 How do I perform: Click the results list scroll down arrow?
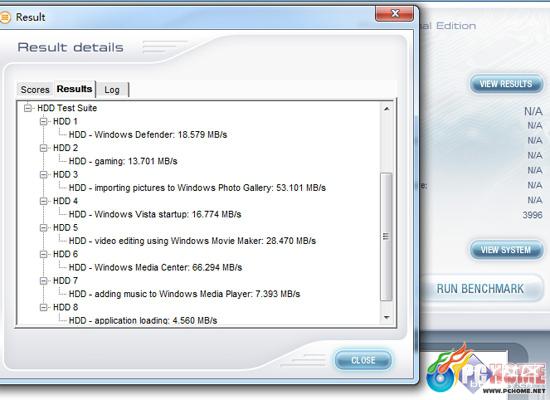coord(387,318)
